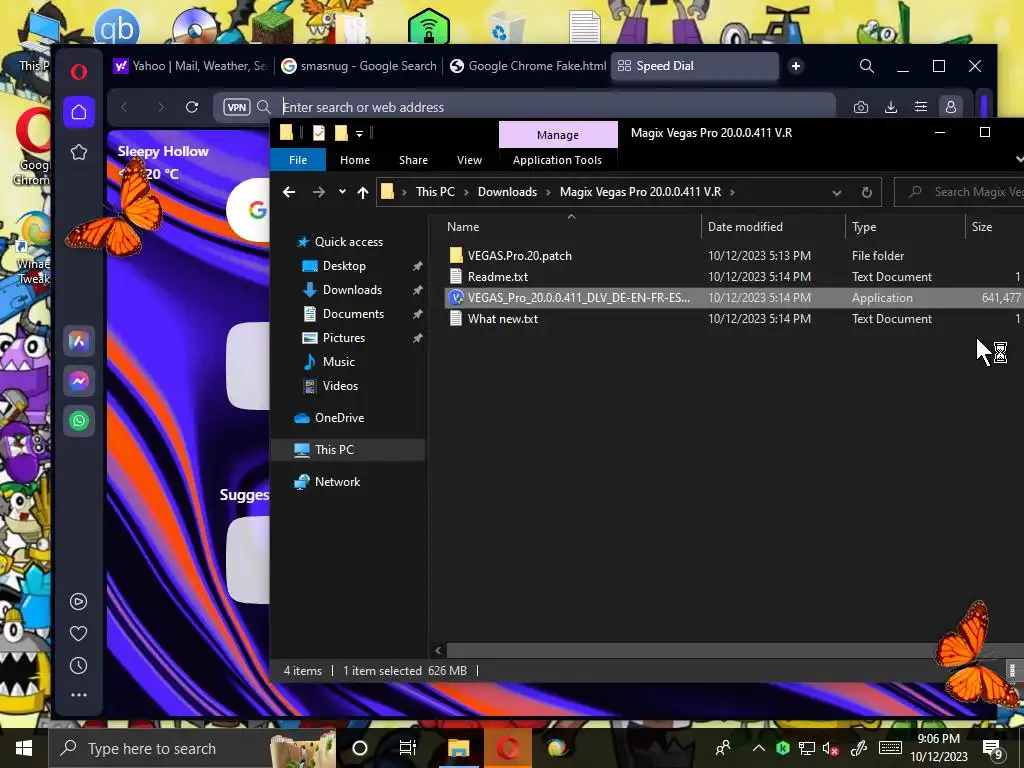Open Aria AI icon in Opera sidebar
Viewport: 1024px width, 768px height.
pos(79,341)
